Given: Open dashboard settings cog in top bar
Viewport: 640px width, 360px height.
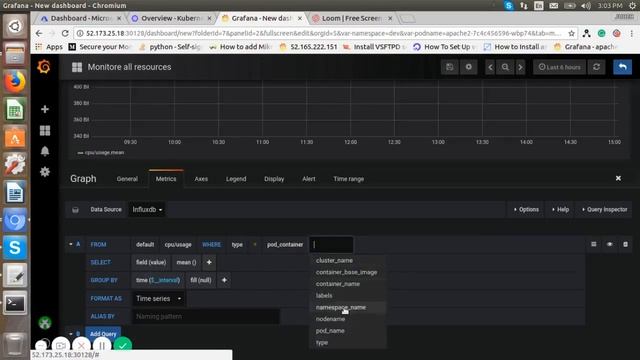Looking at the screenshot, I should click(469, 67).
